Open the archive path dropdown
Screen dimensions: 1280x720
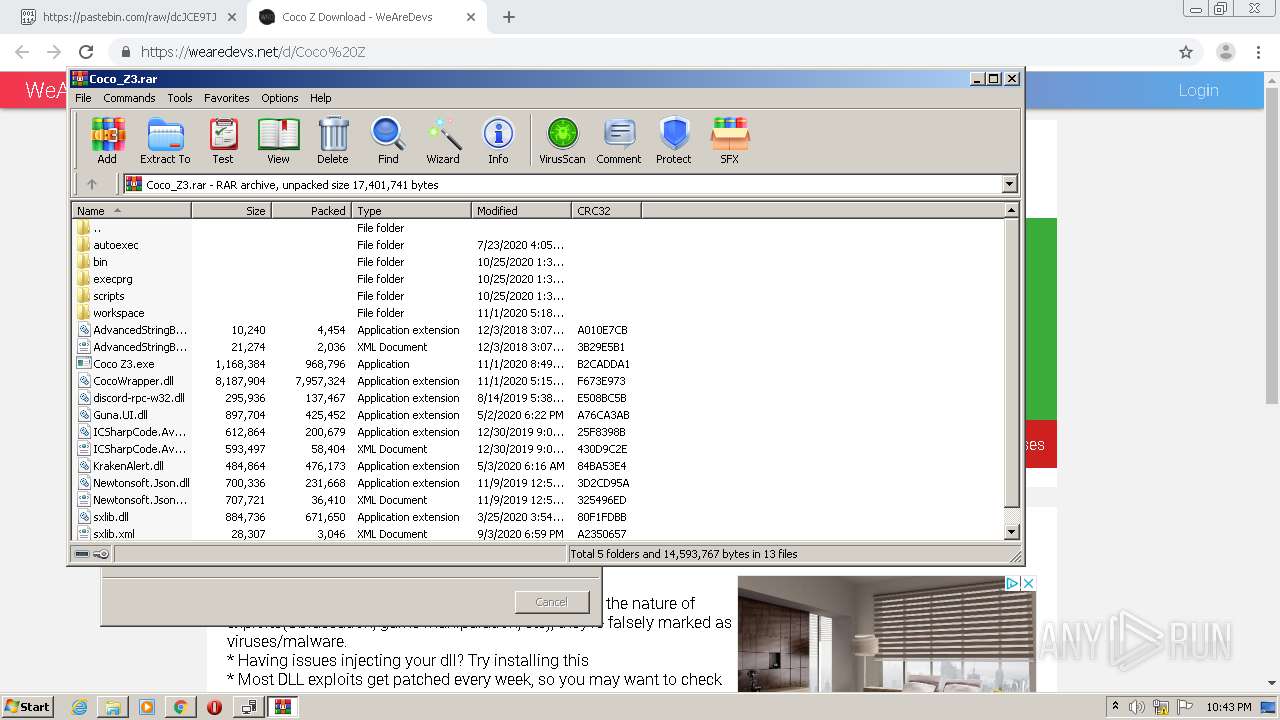[1009, 184]
